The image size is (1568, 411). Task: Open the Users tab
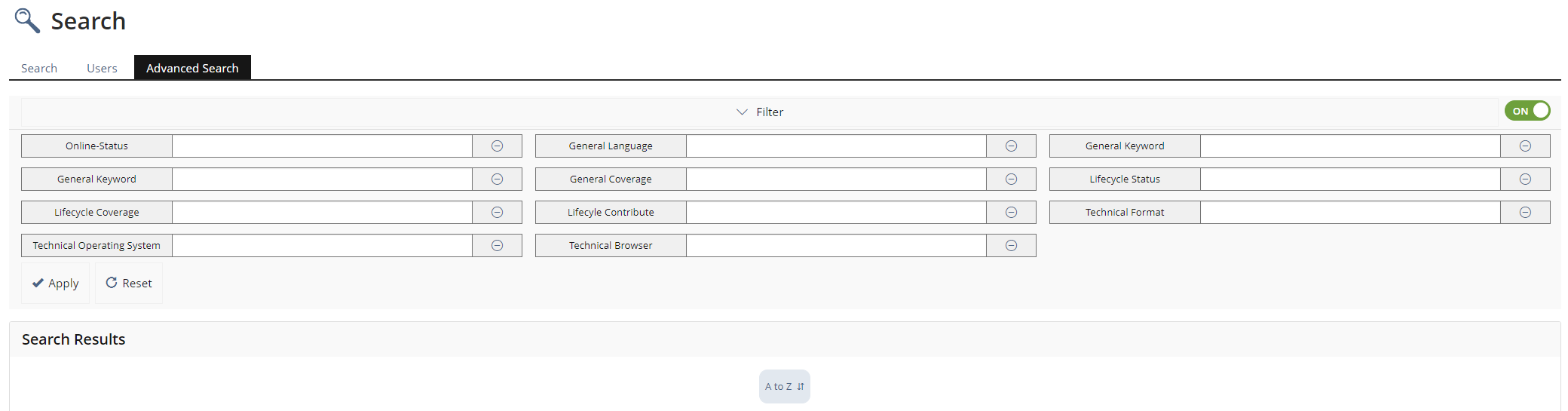click(102, 68)
